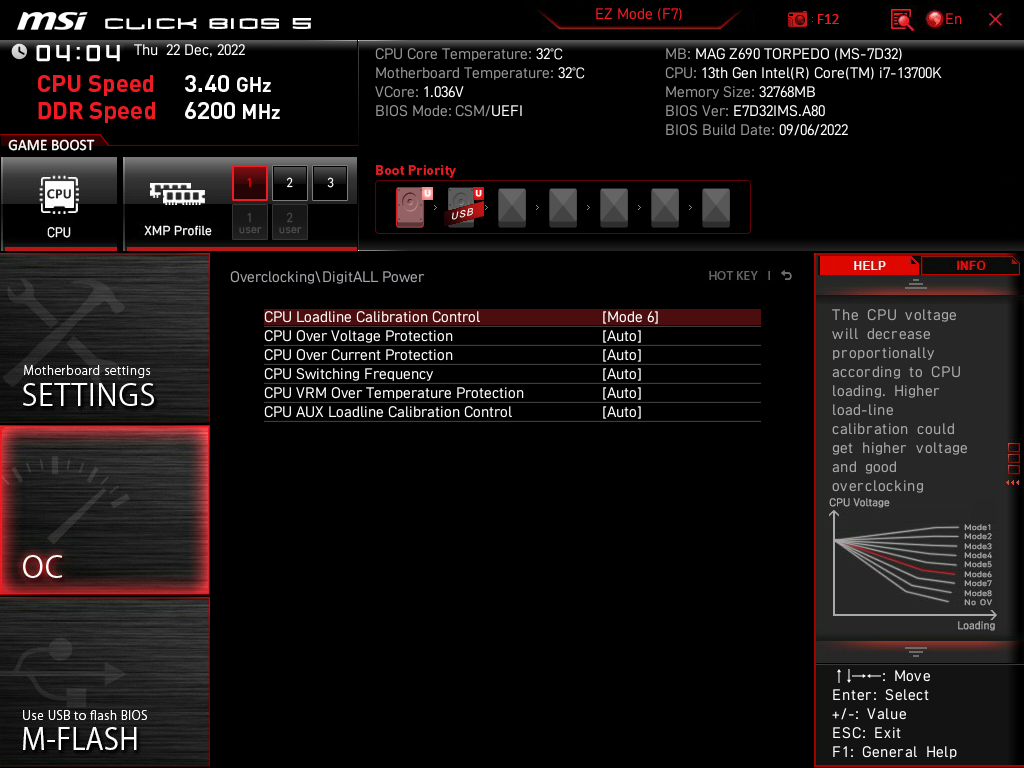Expand help panel using bottom handle
This screenshot has width=1024, height=768.
point(916,652)
